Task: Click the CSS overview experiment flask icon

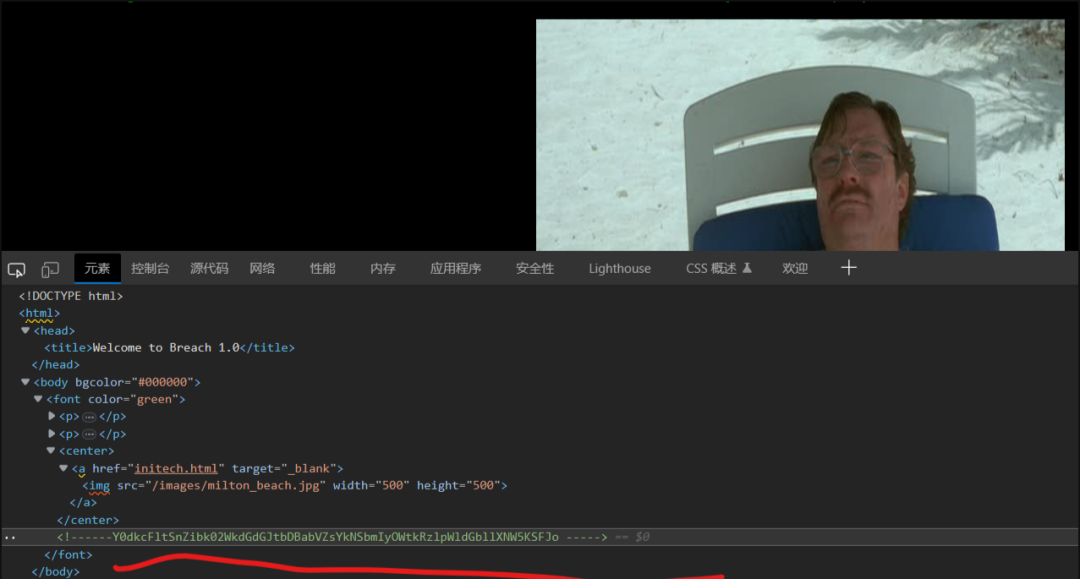Action: tap(747, 268)
